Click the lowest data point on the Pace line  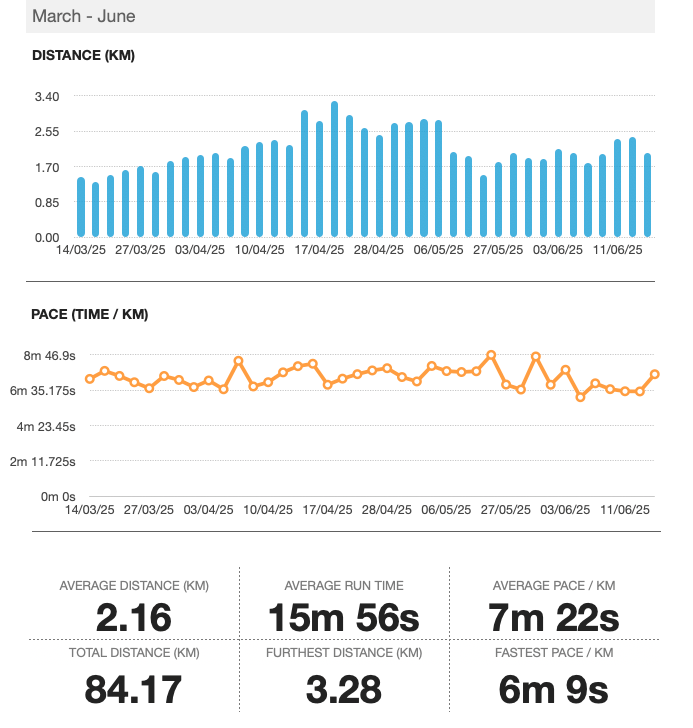coord(580,397)
